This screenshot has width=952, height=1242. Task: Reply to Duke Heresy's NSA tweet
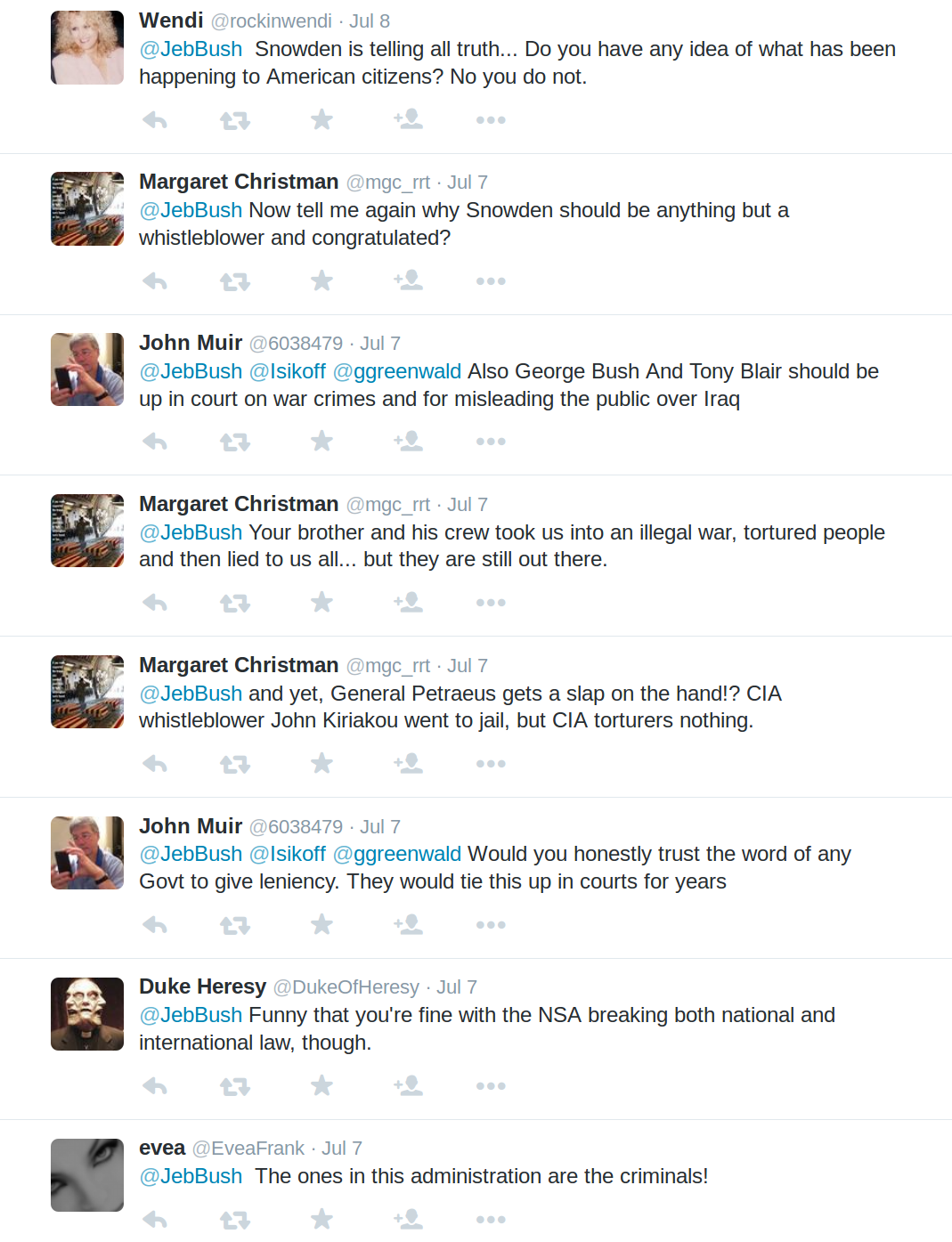pos(155,1086)
